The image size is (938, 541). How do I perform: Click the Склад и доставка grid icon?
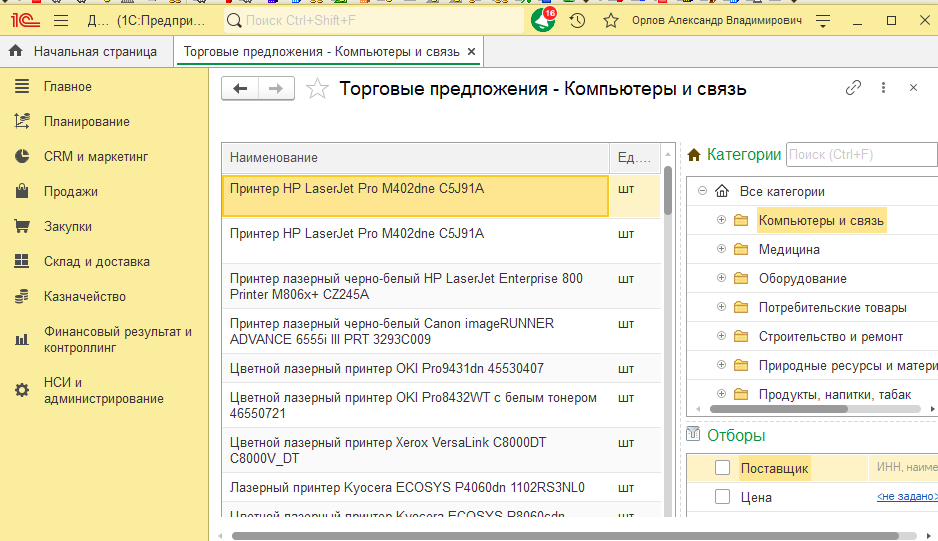pyautogui.click(x=22, y=261)
